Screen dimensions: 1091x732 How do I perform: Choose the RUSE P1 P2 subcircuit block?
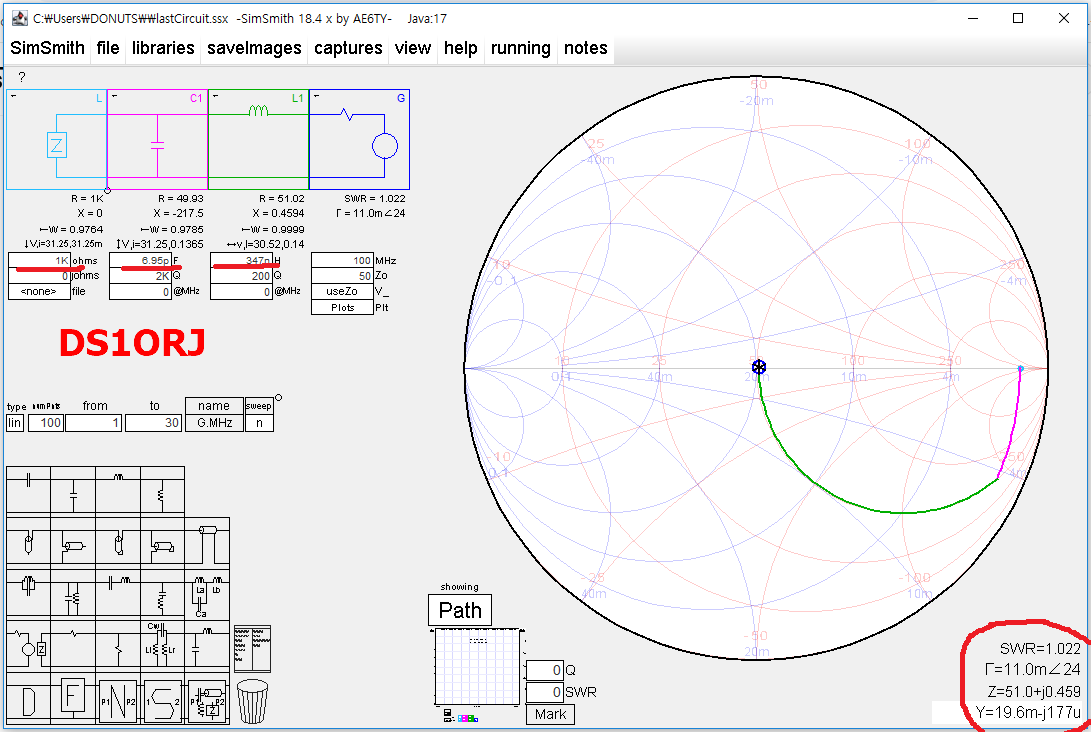pyautogui.click(x=207, y=699)
